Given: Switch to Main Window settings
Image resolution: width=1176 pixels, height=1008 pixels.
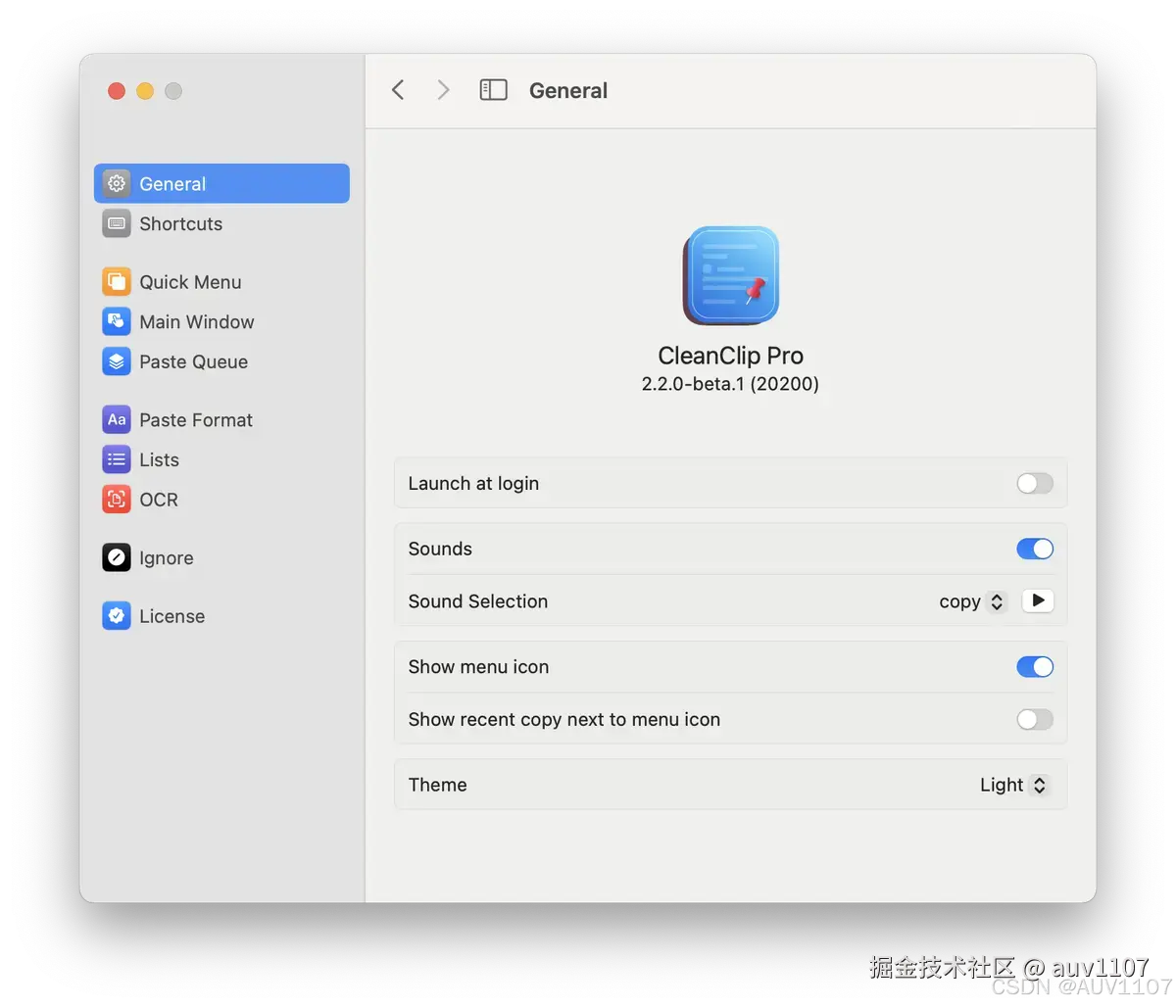Looking at the screenshot, I should (x=221, y=321).
